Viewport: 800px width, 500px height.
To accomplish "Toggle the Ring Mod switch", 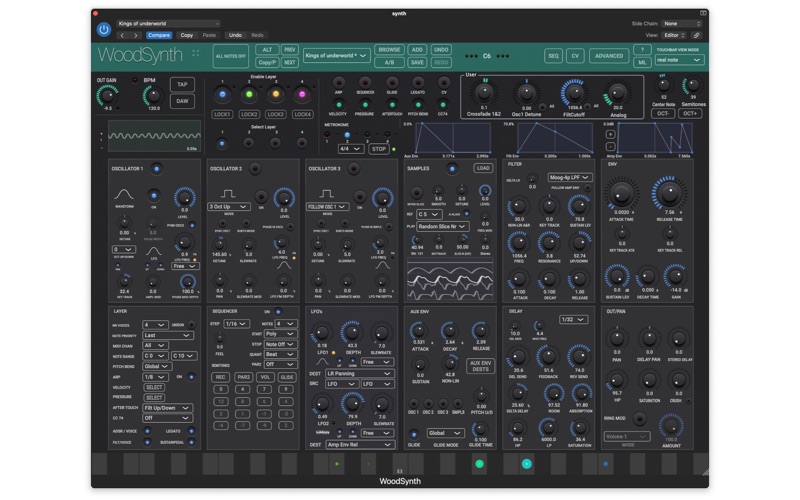I will tap(639, 419).
